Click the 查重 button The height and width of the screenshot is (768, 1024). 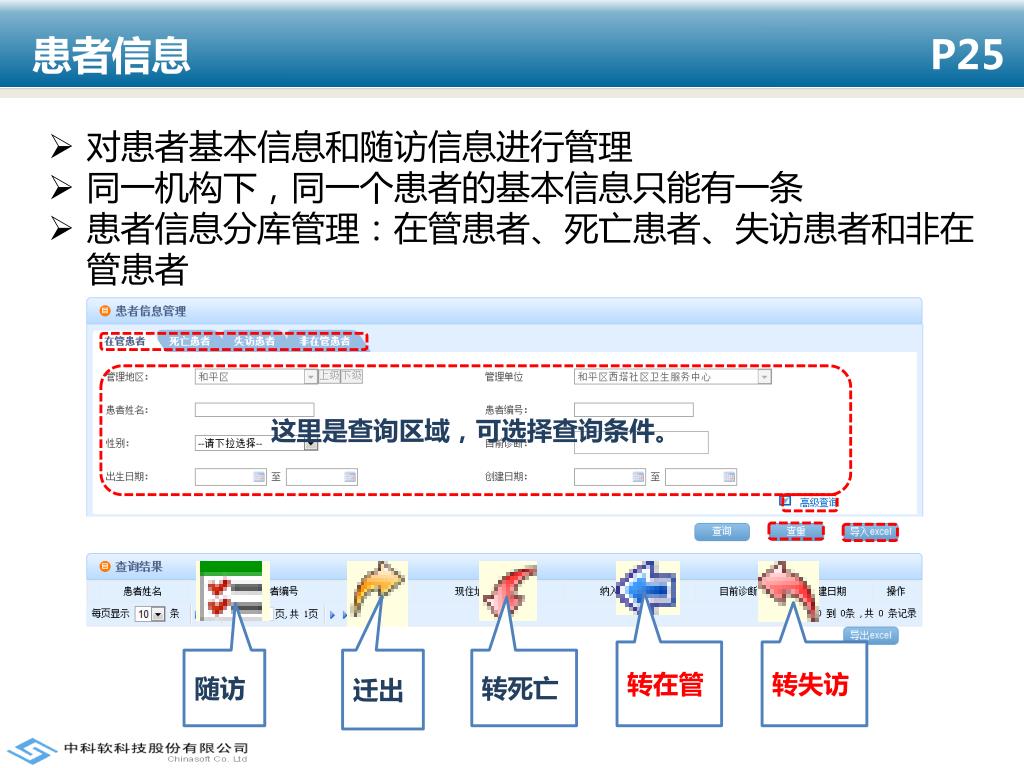(795, 532)
